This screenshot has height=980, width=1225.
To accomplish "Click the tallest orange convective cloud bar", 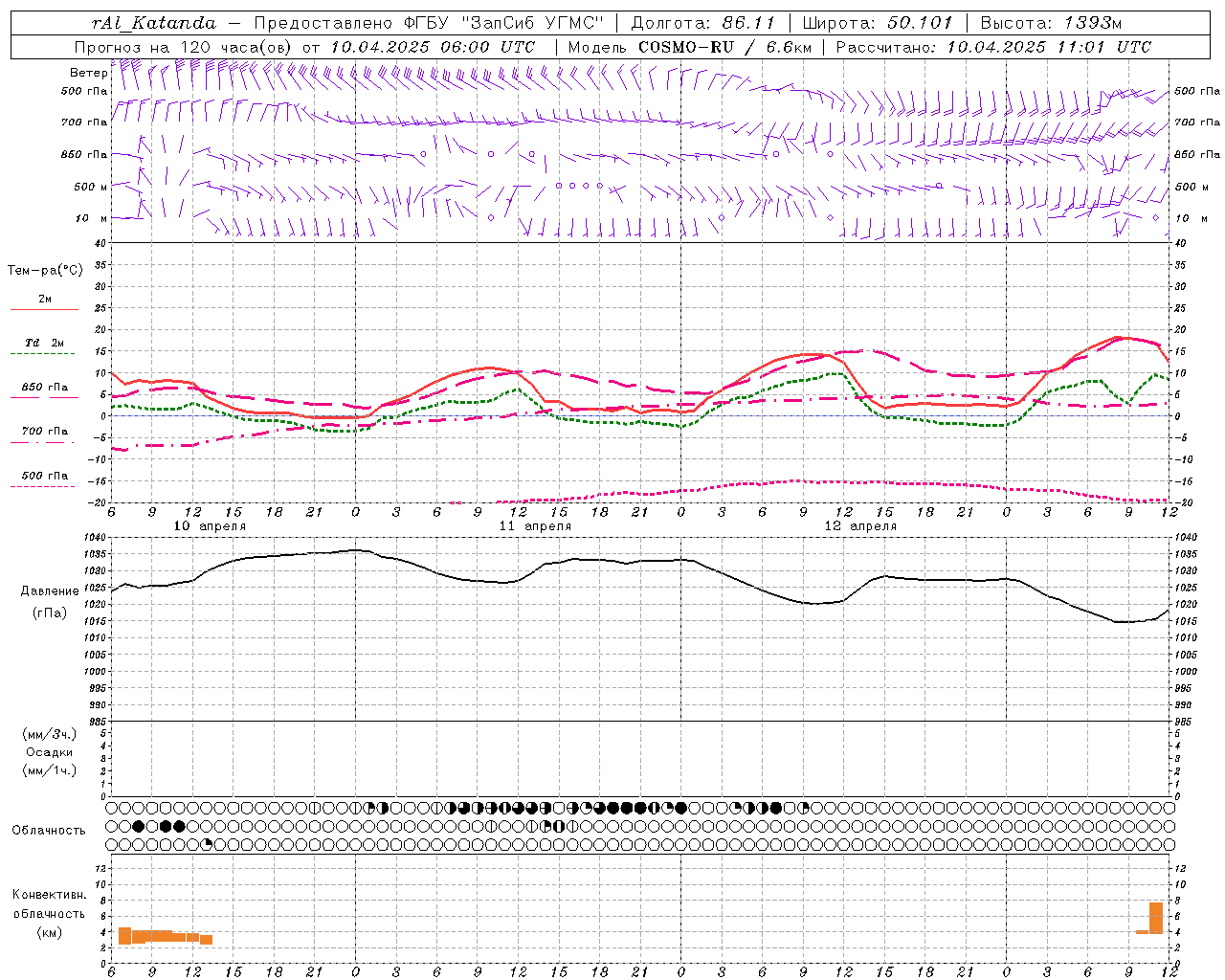I will [x=1156, y=918].
